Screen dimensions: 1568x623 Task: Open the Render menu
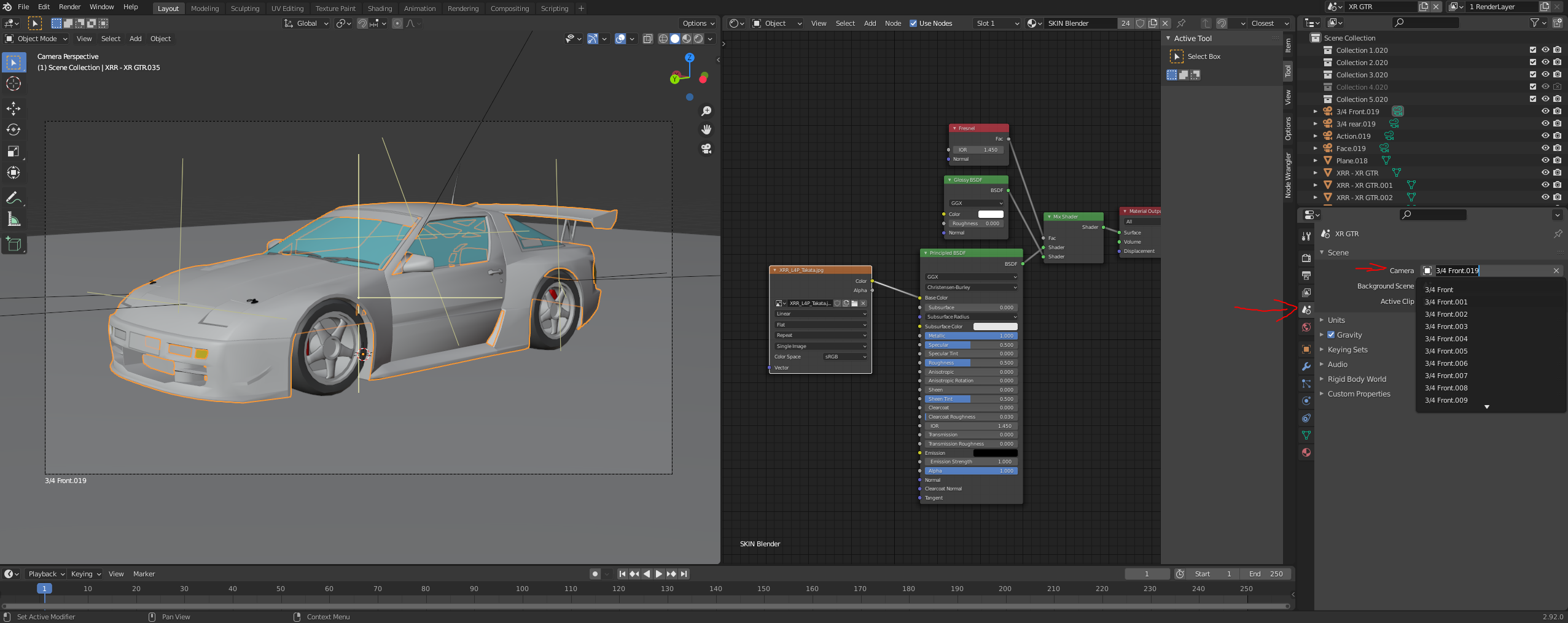[x=69, y=7]
